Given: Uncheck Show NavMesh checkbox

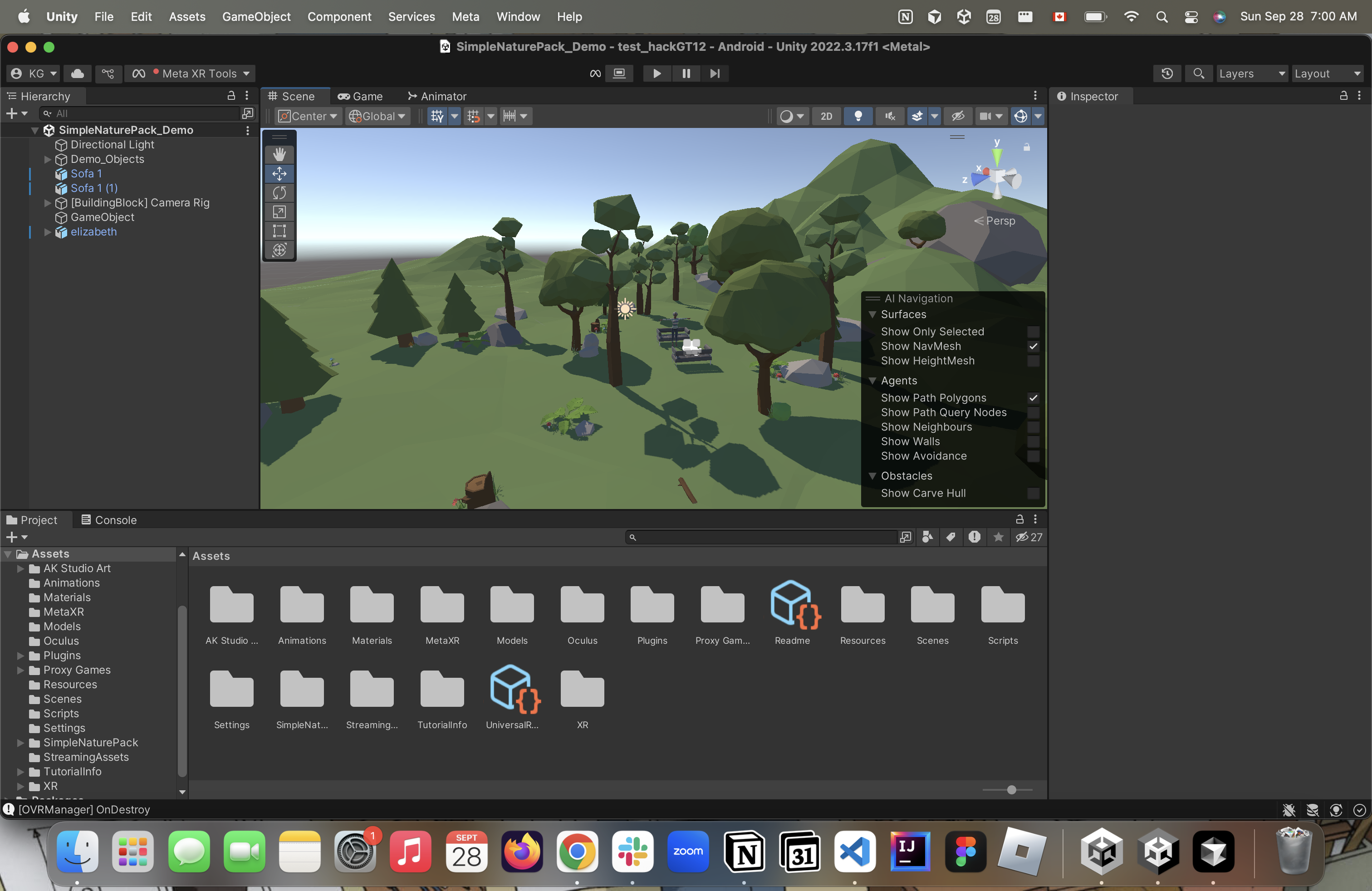Looking at the screenshot, I should click(1033, 346).
